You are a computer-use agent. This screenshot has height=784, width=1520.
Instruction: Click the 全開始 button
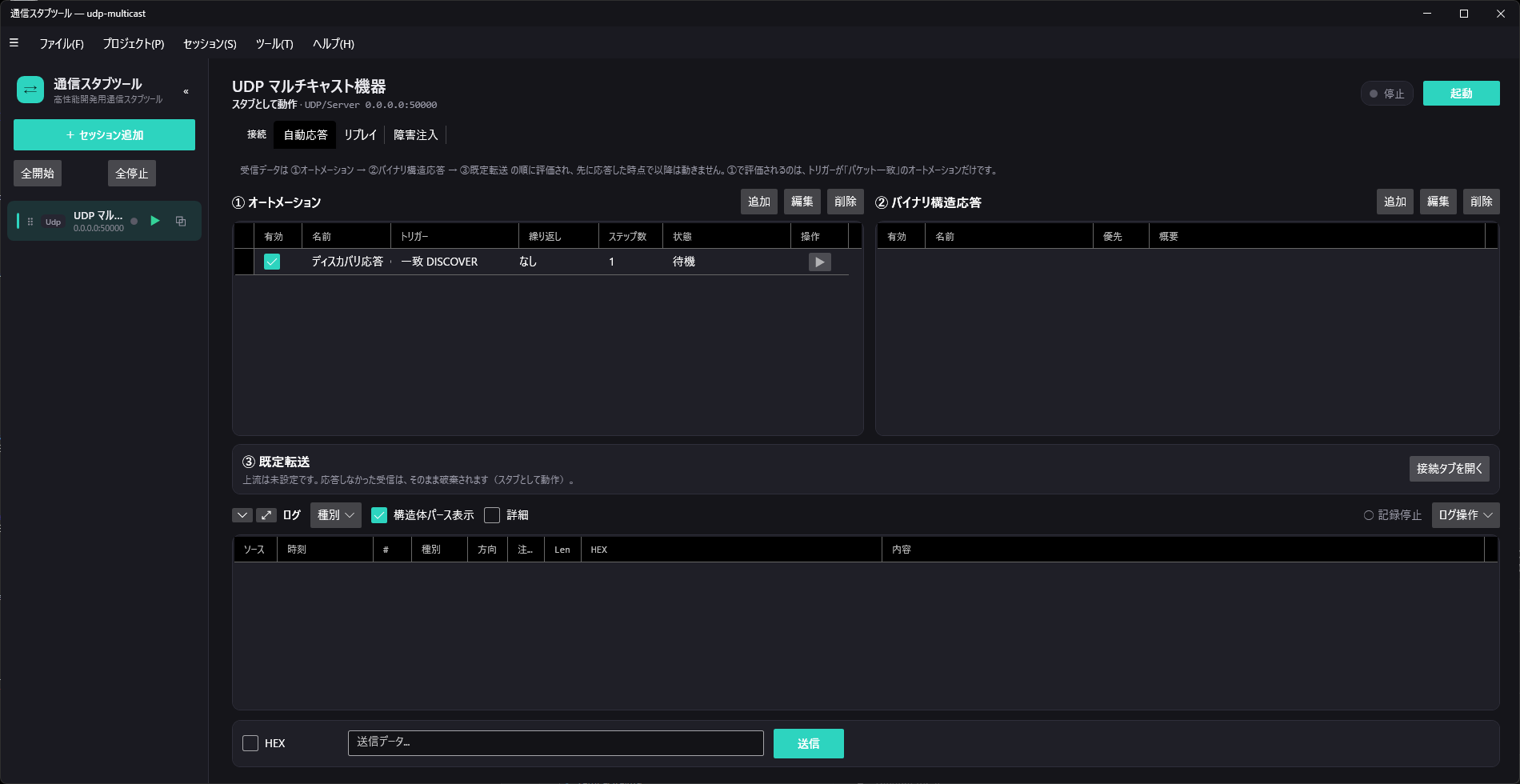[38, 173]
